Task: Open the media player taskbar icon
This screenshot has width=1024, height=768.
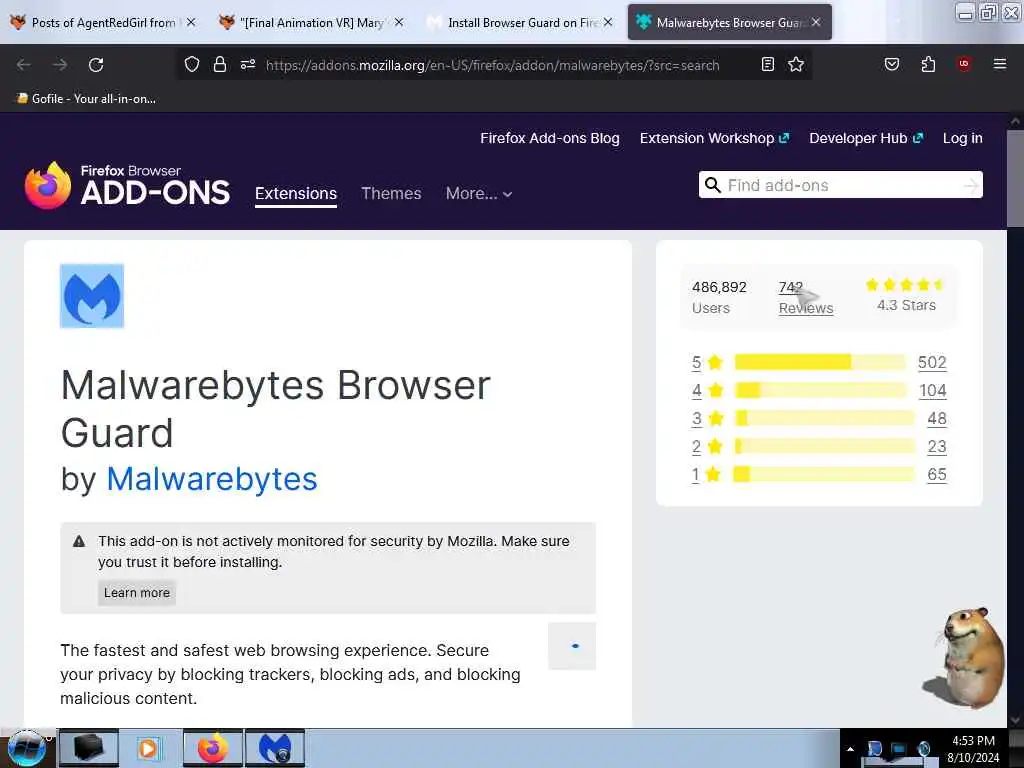Action: coord(149,748)
